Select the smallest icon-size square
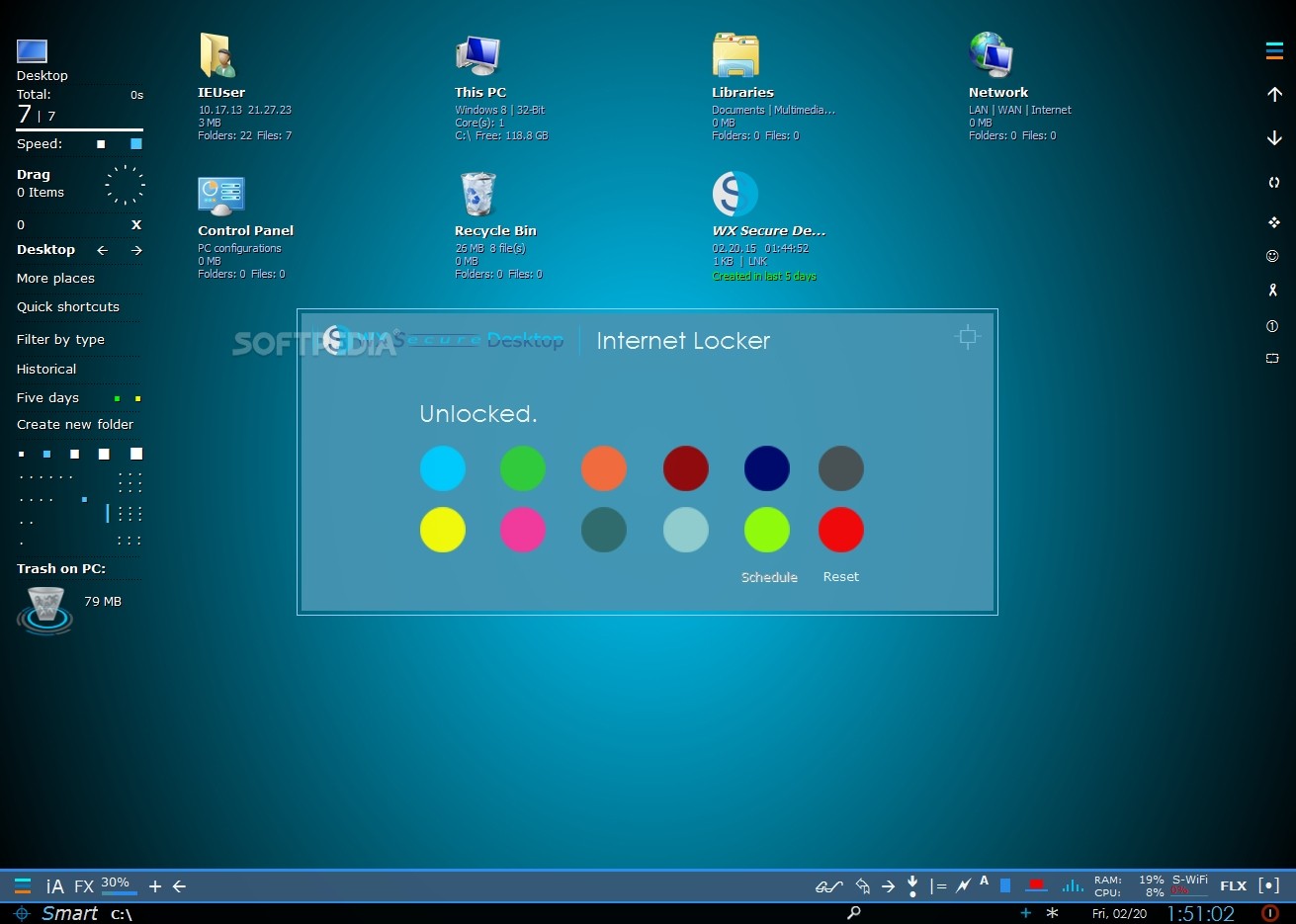1296x924 pixels. tap(22, 455)
